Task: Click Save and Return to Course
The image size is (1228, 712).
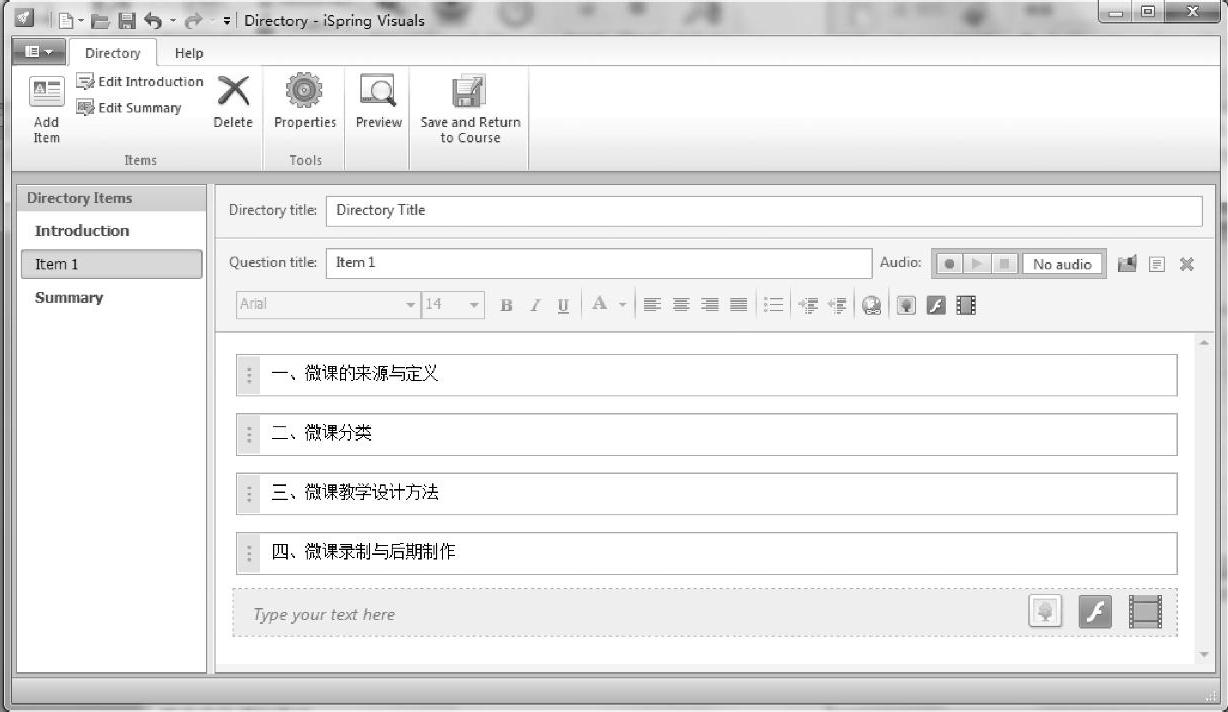Action: (470, 110)
